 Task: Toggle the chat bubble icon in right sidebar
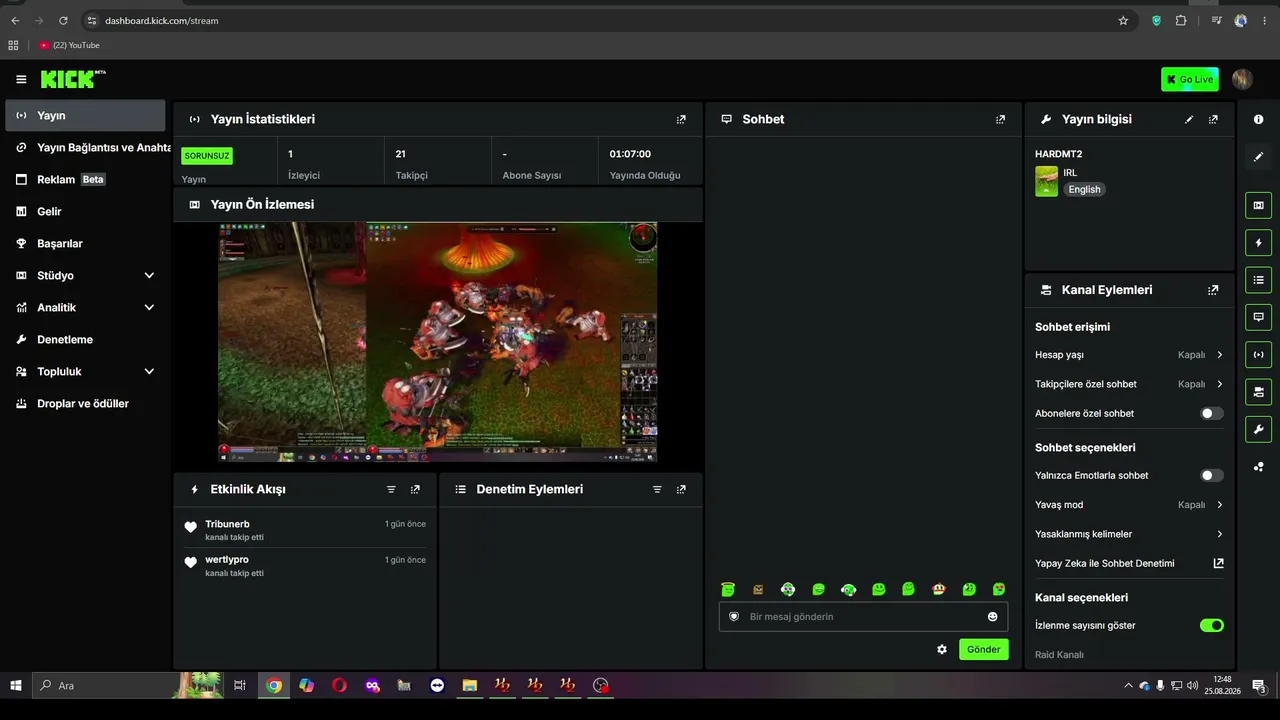1258,317
